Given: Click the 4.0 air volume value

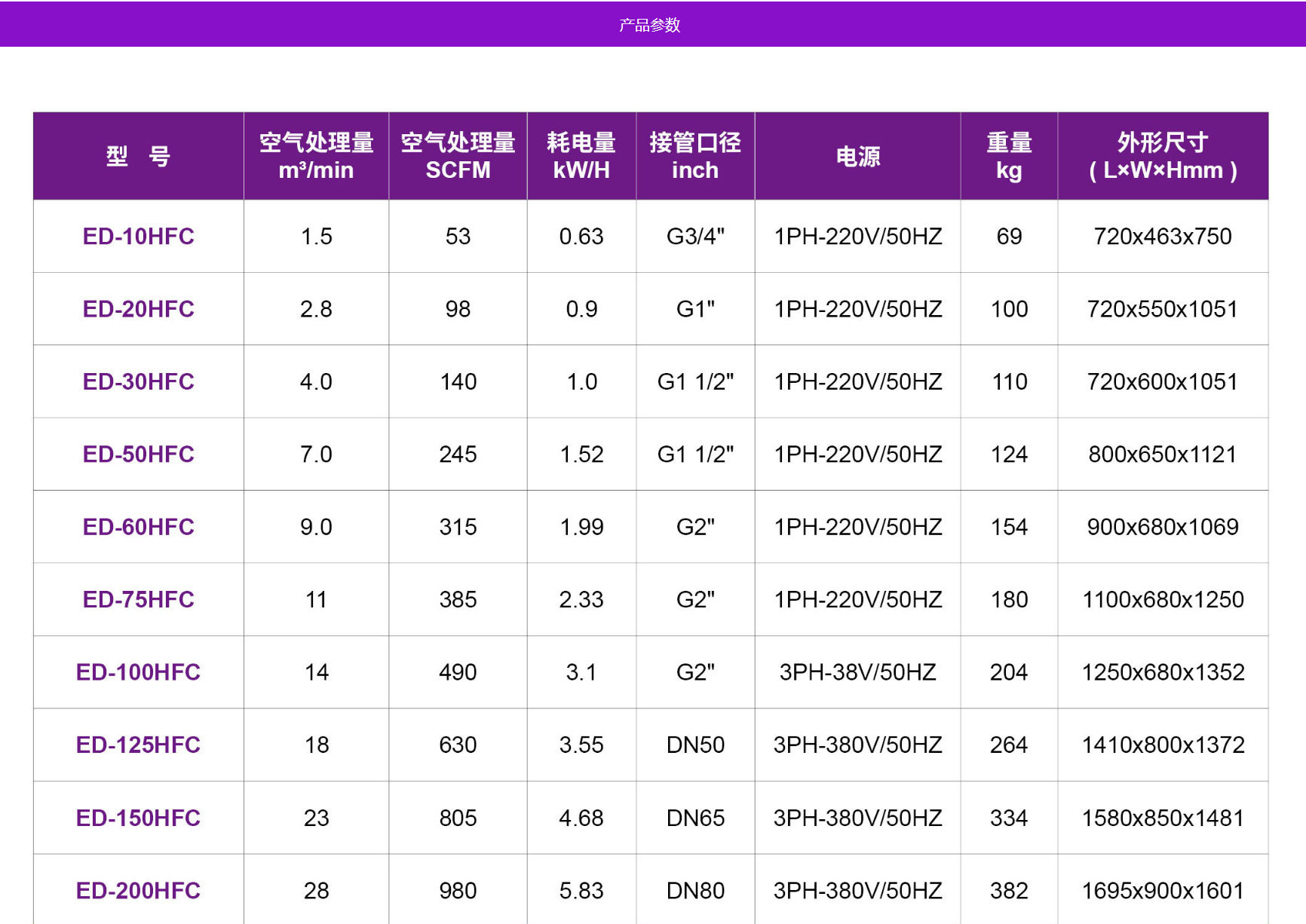Looking at the screenshot, I should click(x=316, y=382).
